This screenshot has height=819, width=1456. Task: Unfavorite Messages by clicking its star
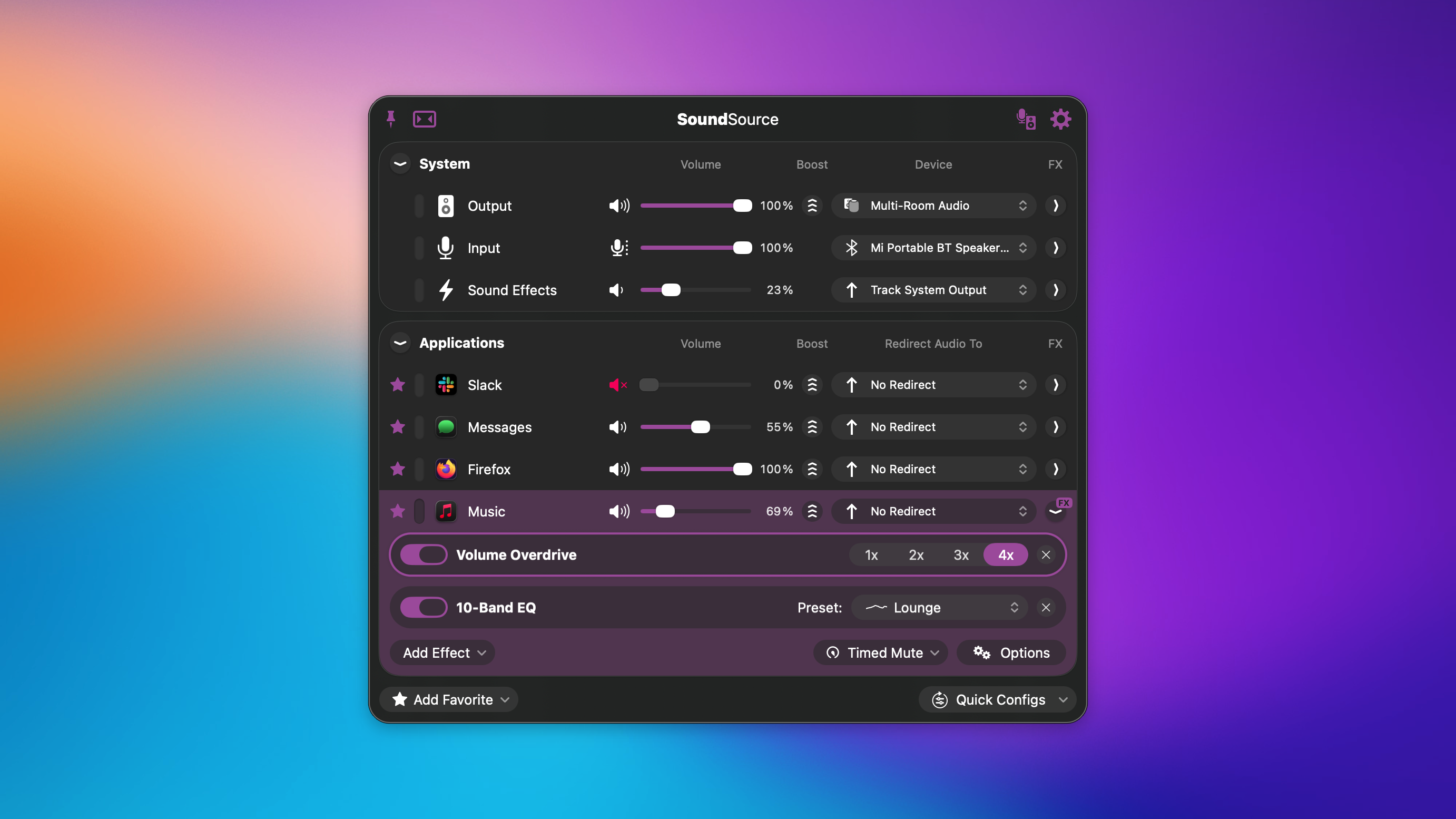[398, 427]
